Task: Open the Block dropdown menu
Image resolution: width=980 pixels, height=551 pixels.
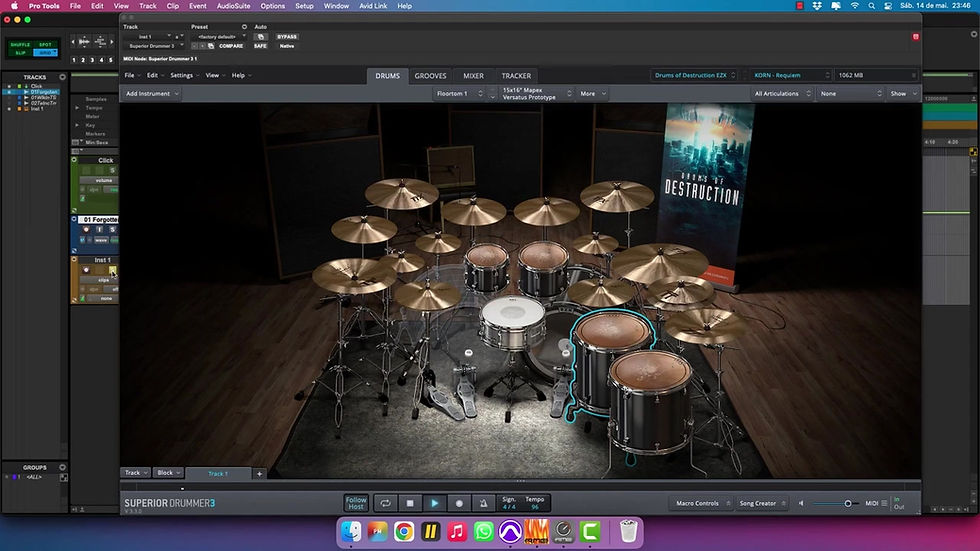Action: pos(168,473)
